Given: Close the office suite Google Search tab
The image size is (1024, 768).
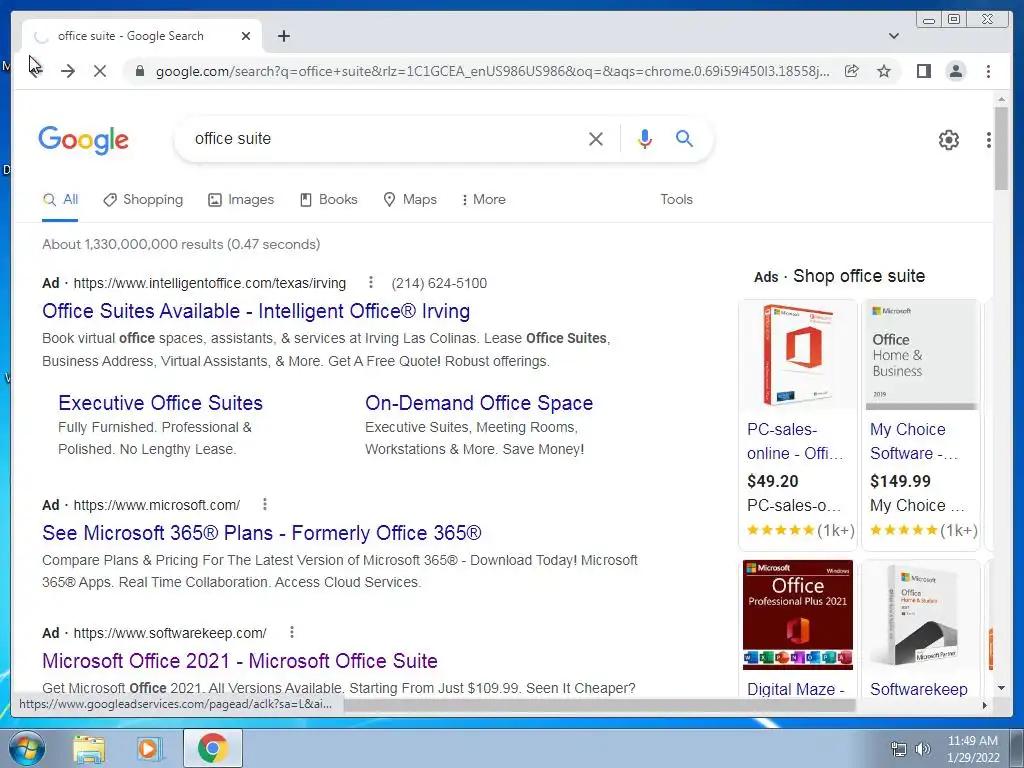Looking at the screenshot, I should click(x=246, y=36).
